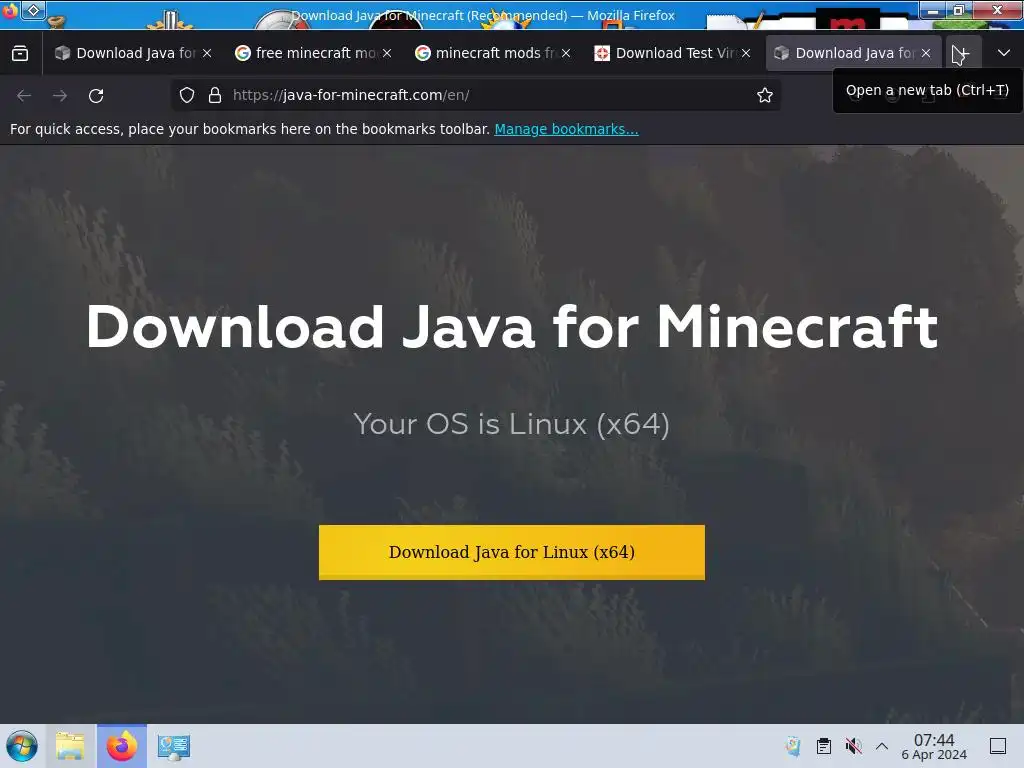1024x768 pixels.
Task: Toggle keep-on-all-desktops titlebar diamond icon
Action: (33, 10)
